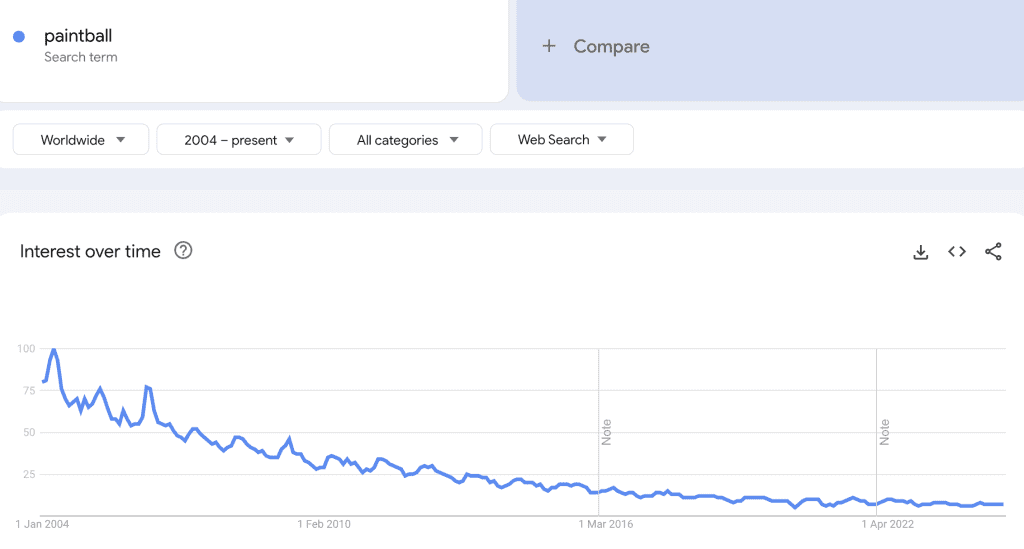Viewport: 1024px width, 549px height.
Task: Click the 1 Jan 2004 axis label
Action: point(43,523)
